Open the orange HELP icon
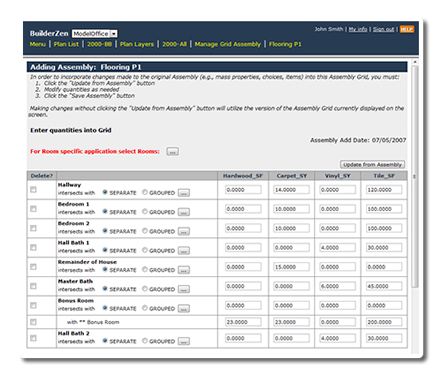Screen dimensions: 441x375 point(407,29)
